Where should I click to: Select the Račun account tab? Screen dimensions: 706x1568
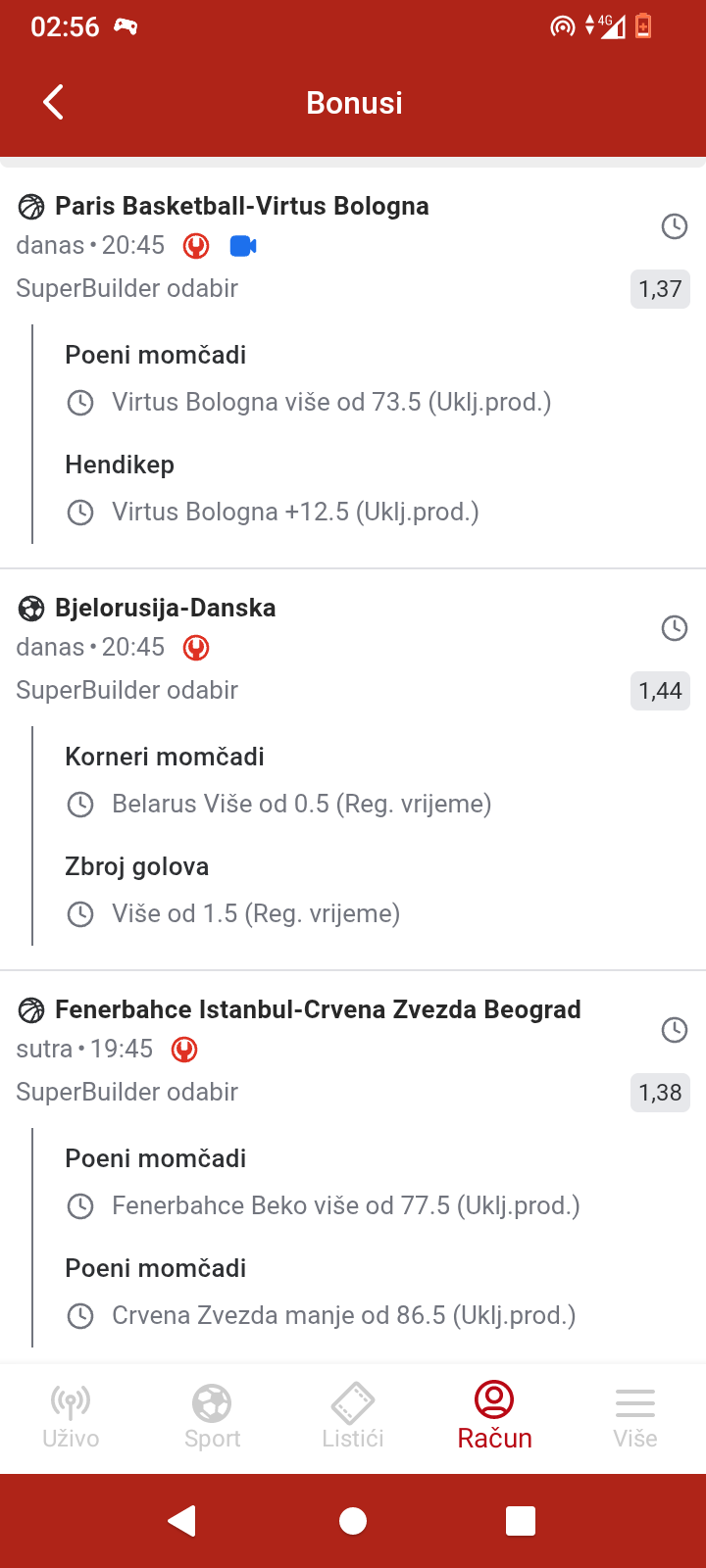point(494,1416)
